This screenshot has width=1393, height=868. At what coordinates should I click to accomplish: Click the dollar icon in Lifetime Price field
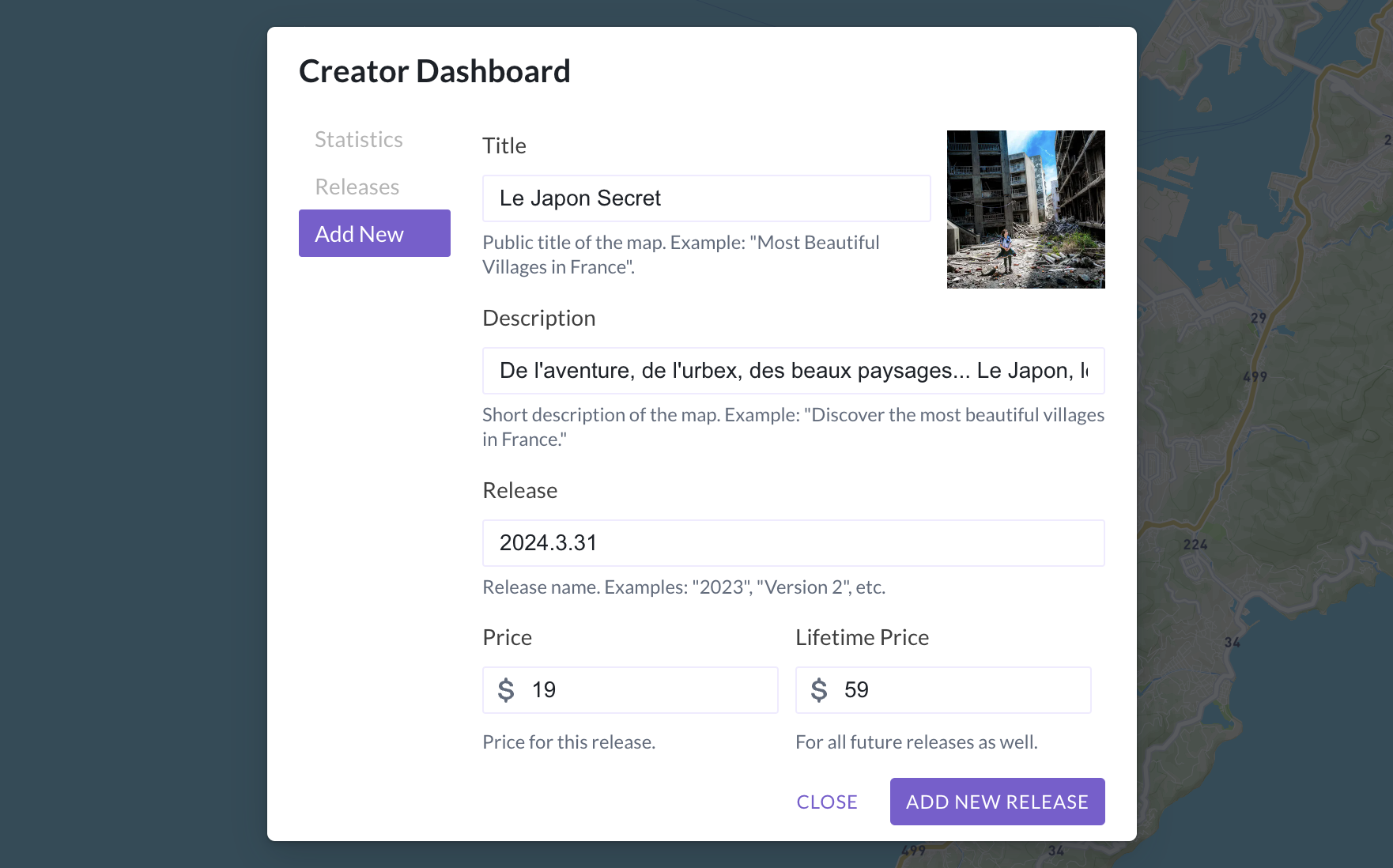(x=820, y=689)
